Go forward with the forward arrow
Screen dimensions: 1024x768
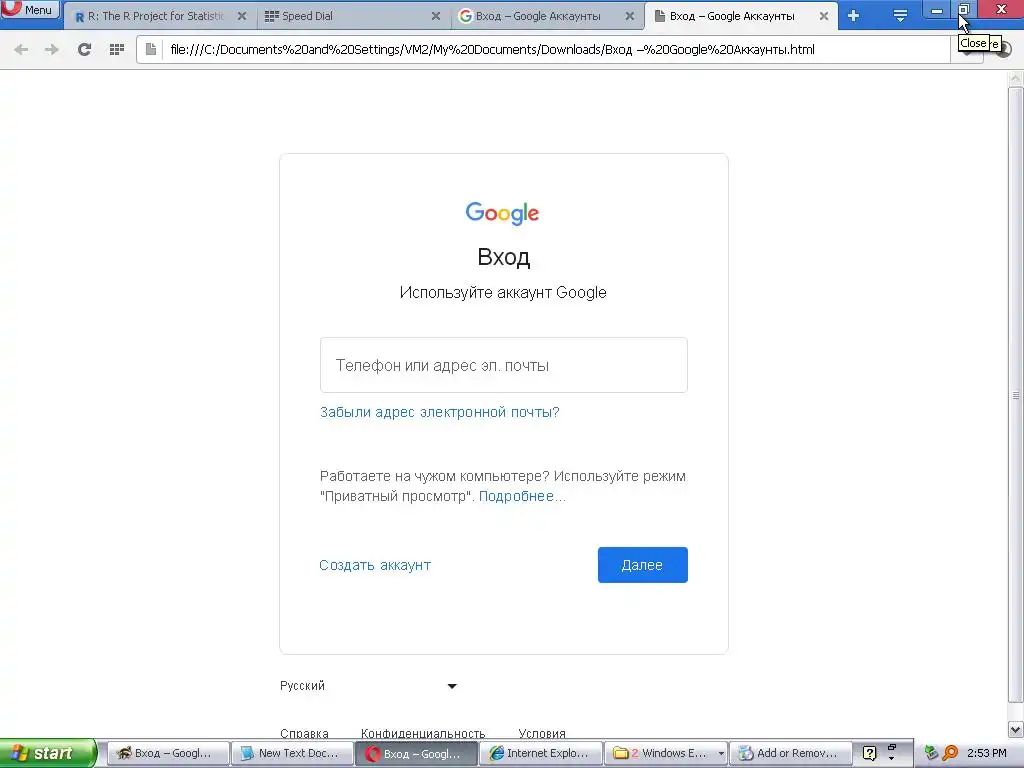pyautogui.click(x=52, y=49)
